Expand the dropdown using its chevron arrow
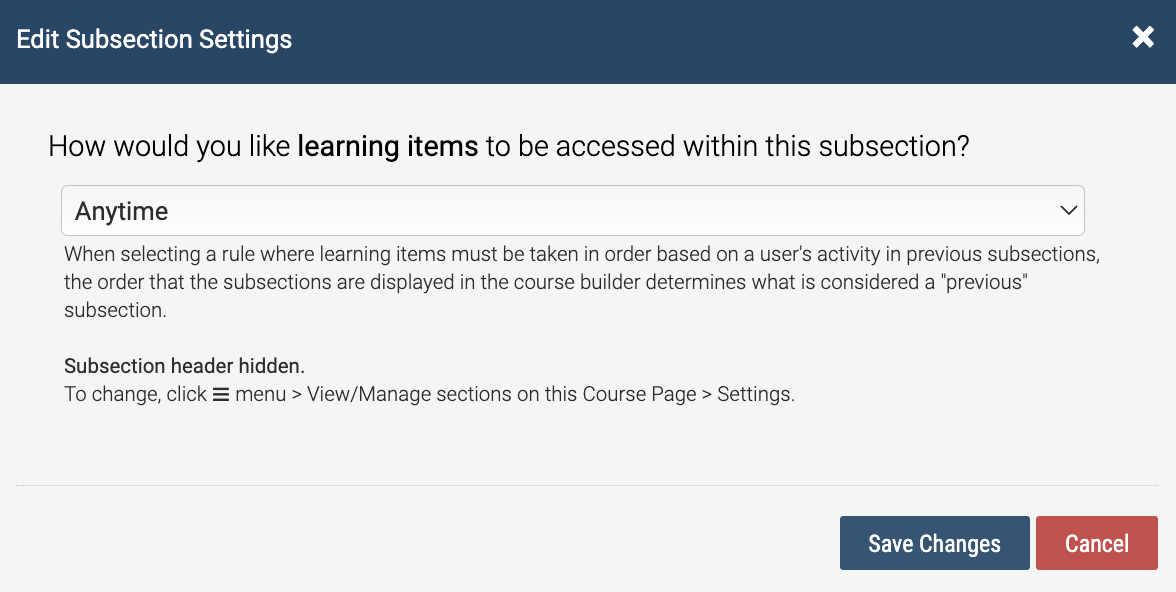This screenshot has height=592, width=1176. coord(1068,211)
